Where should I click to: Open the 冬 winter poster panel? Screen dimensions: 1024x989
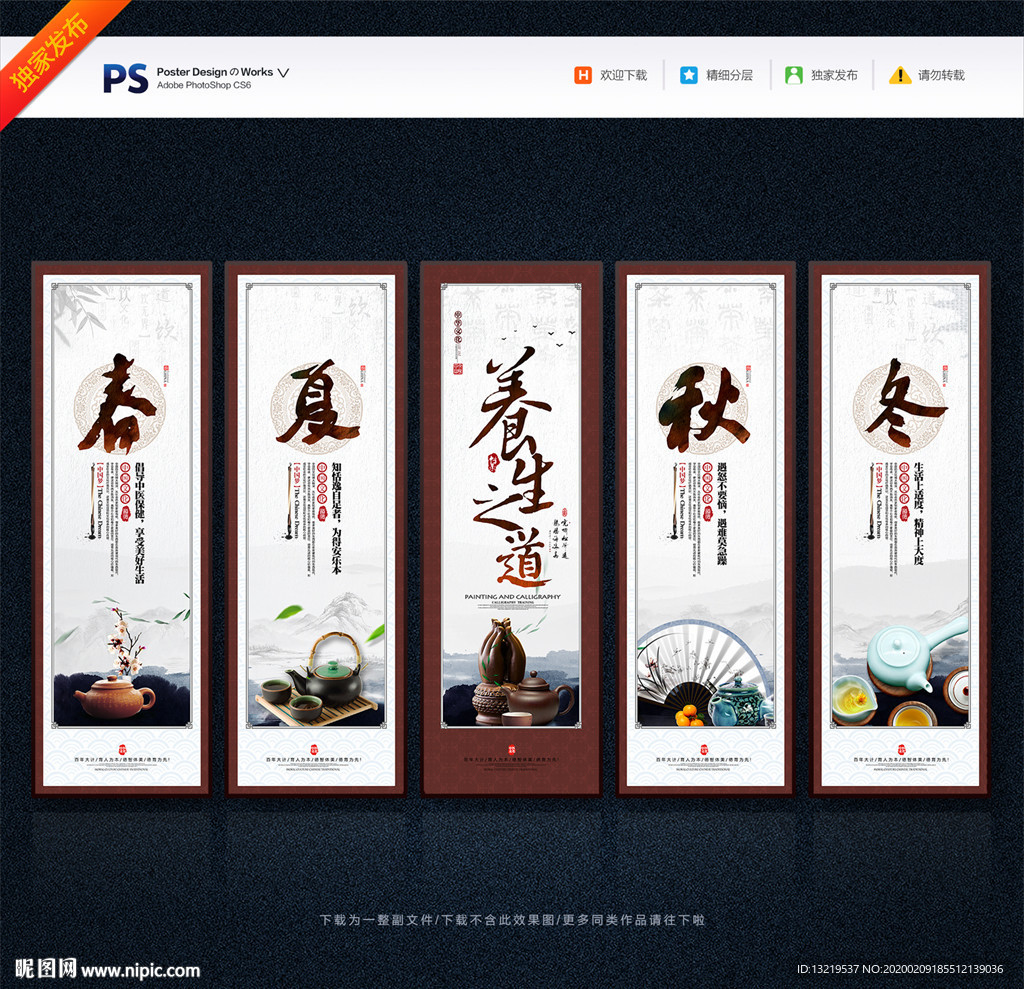pyautogui.click(x=900, y=530)
